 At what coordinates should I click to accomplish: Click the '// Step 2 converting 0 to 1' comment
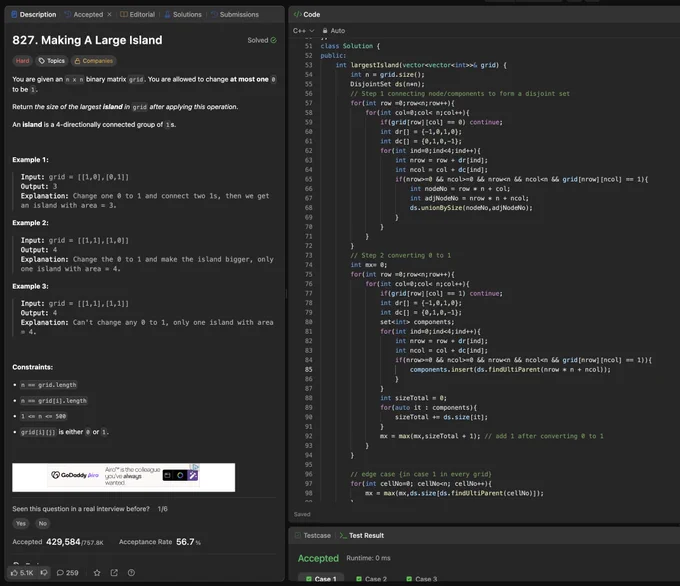pyautogui.click(x=400, y=255)
